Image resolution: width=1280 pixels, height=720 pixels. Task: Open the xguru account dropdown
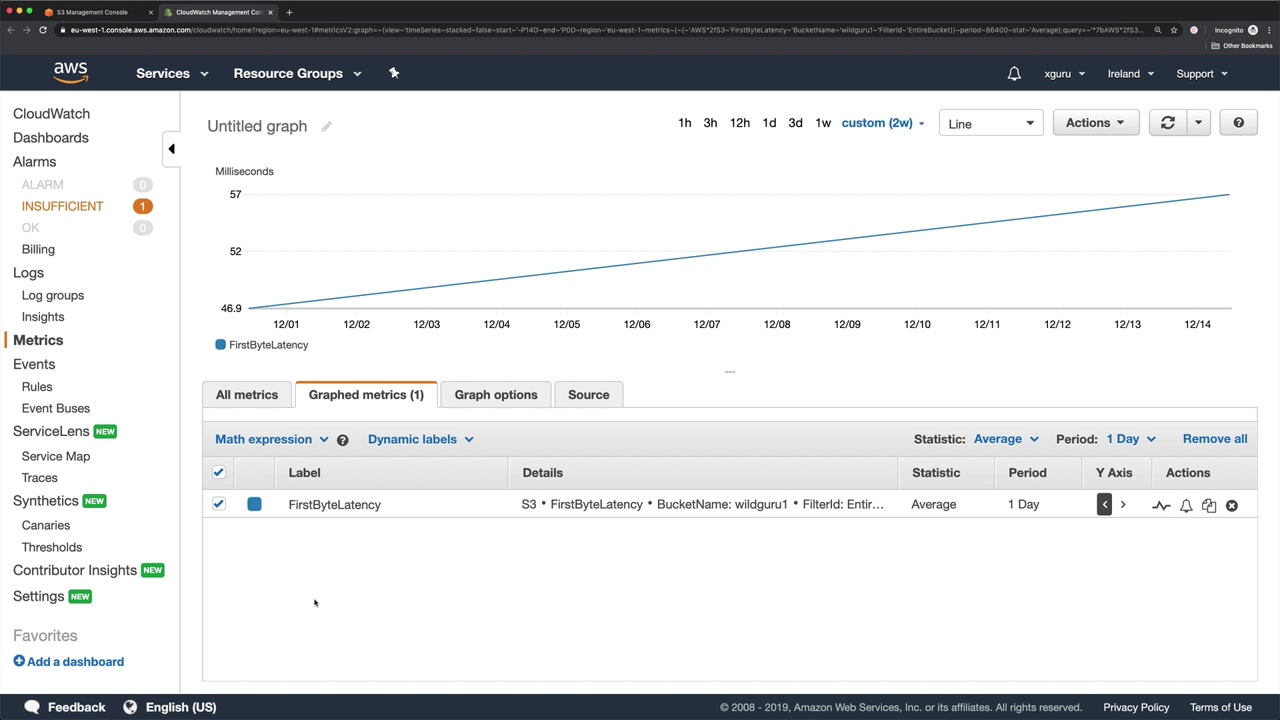coord(1065,73)
